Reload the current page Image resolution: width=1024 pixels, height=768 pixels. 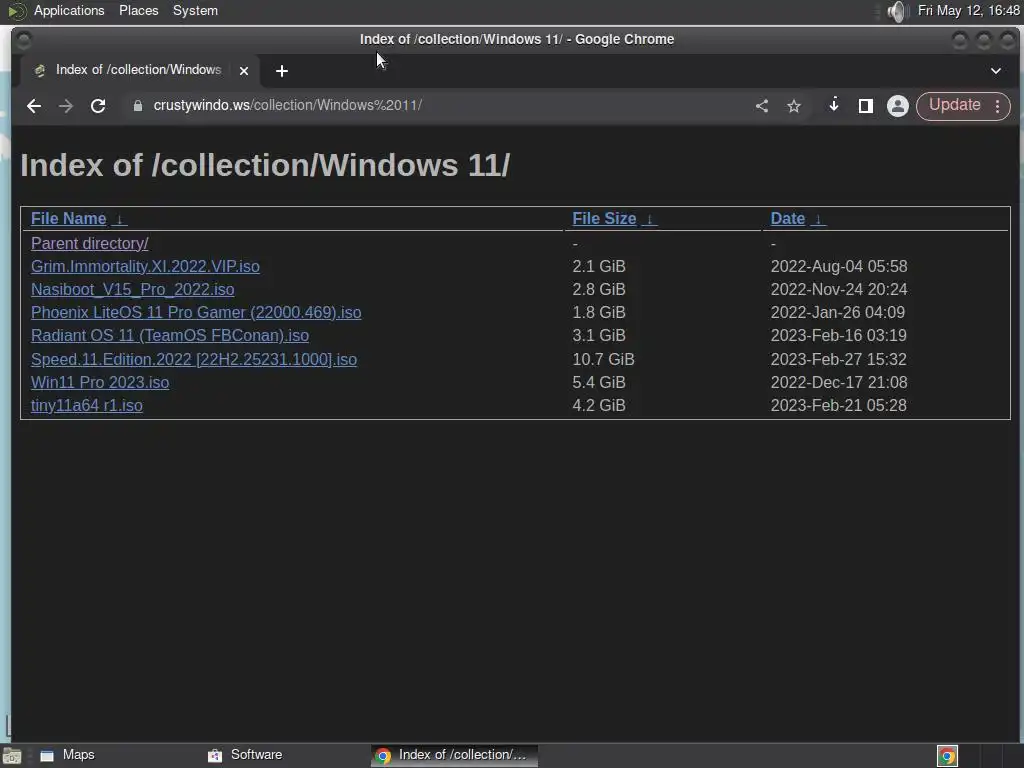pyautogui.click(x=98, y=106)
